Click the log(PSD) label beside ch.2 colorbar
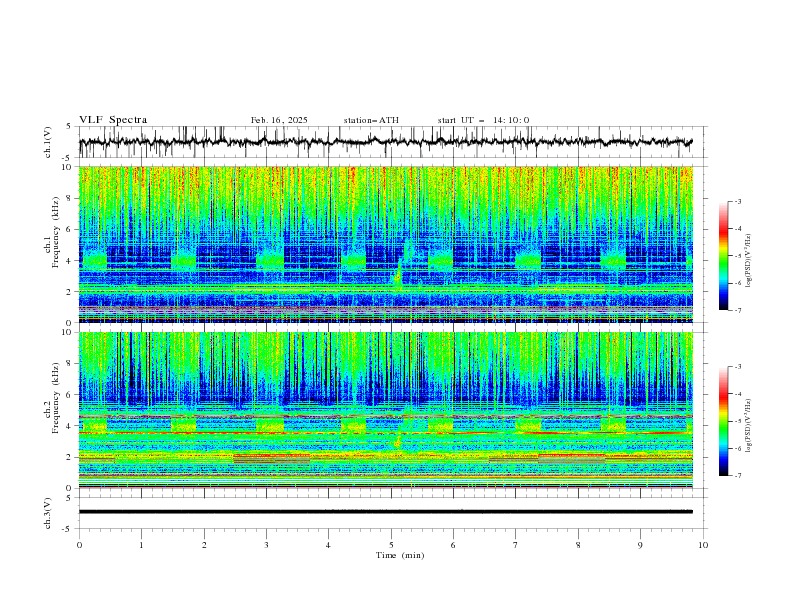The image size is (792, 612). pos(749,426)
